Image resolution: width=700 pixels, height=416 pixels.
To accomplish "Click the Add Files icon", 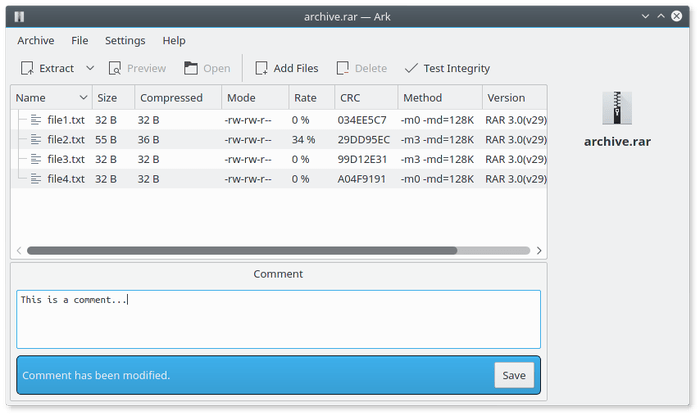I will [x=261, y=68].
